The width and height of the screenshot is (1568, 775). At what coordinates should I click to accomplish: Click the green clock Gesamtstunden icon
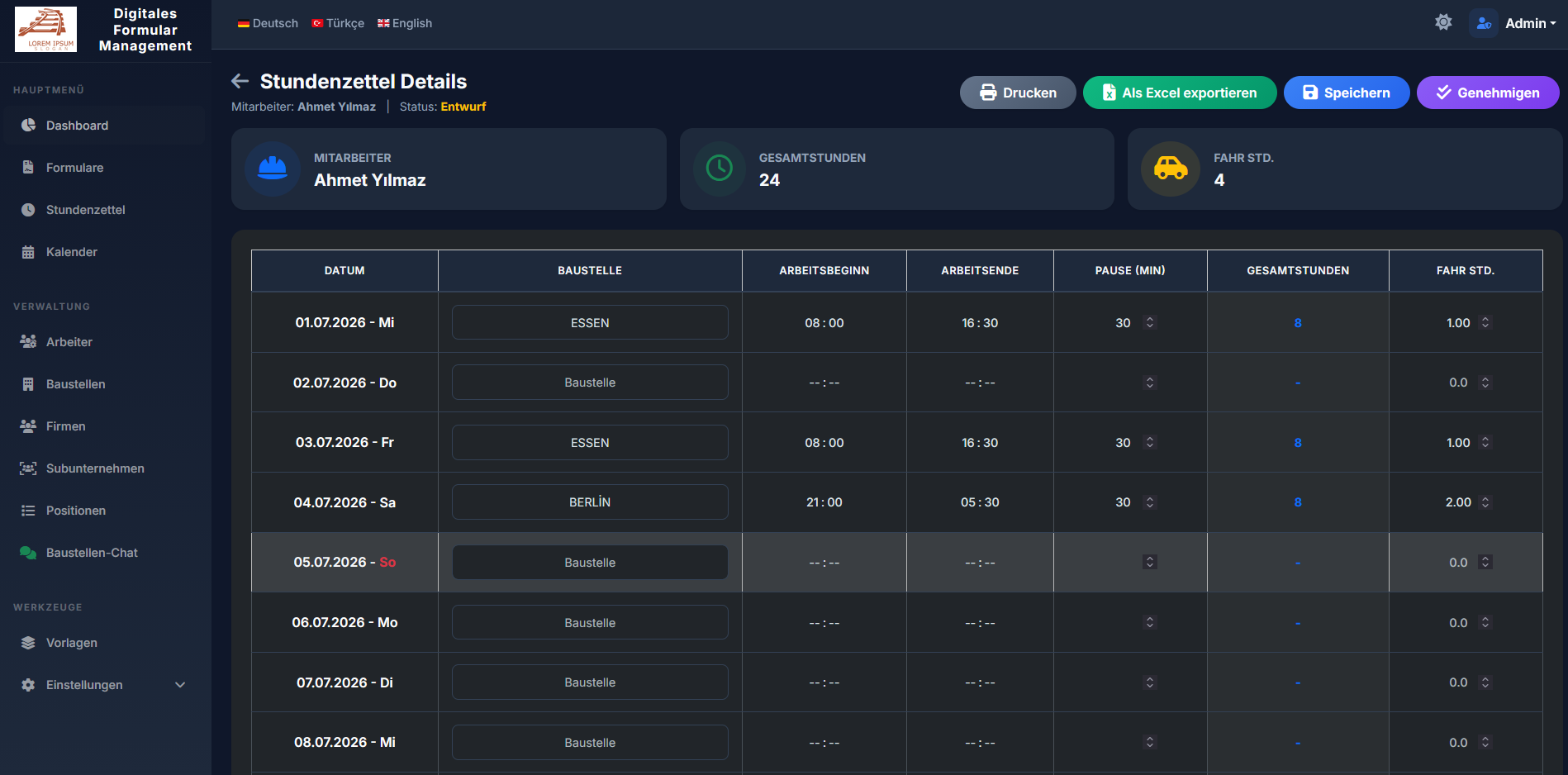720,169
